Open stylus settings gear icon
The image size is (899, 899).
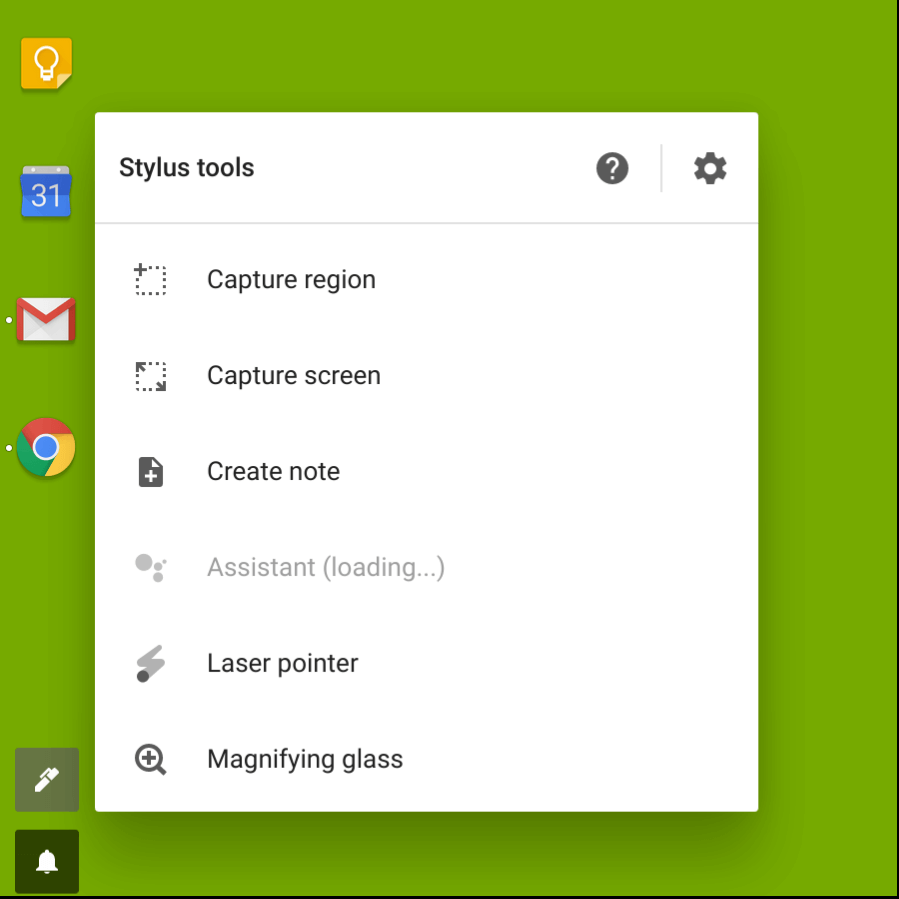tap(710, 168)
